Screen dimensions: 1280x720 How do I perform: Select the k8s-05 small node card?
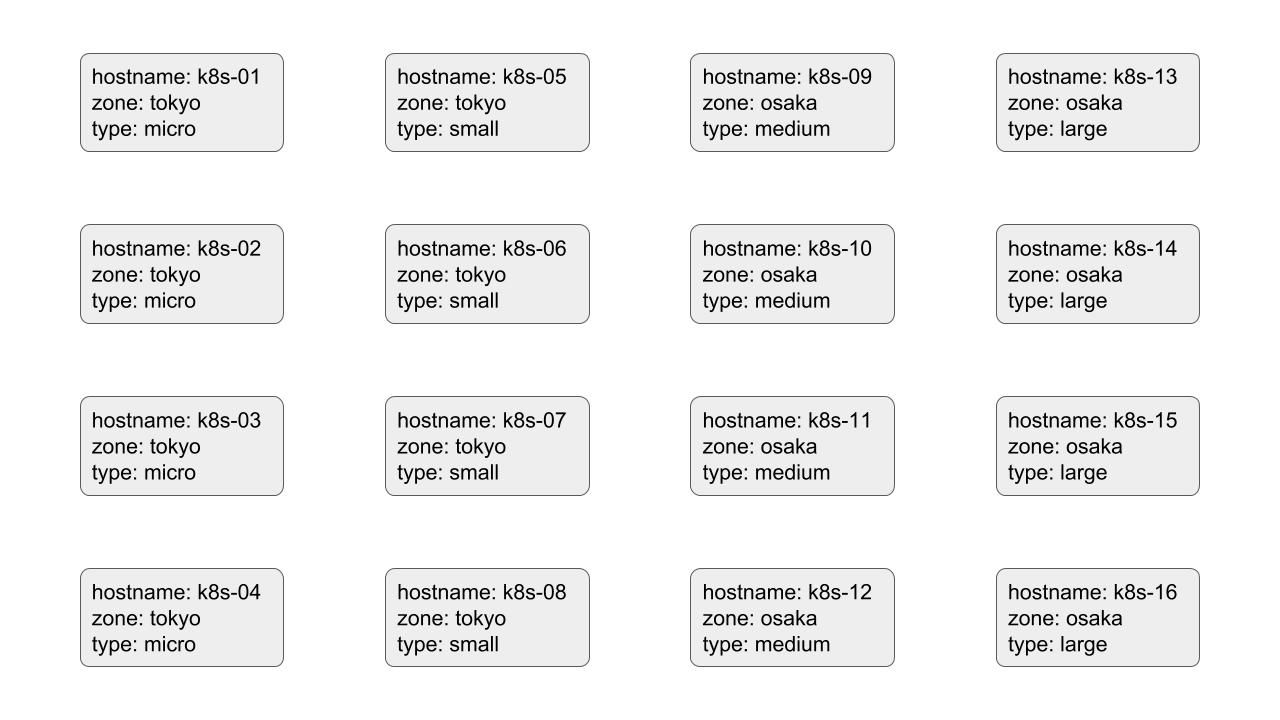click(487, 103)
